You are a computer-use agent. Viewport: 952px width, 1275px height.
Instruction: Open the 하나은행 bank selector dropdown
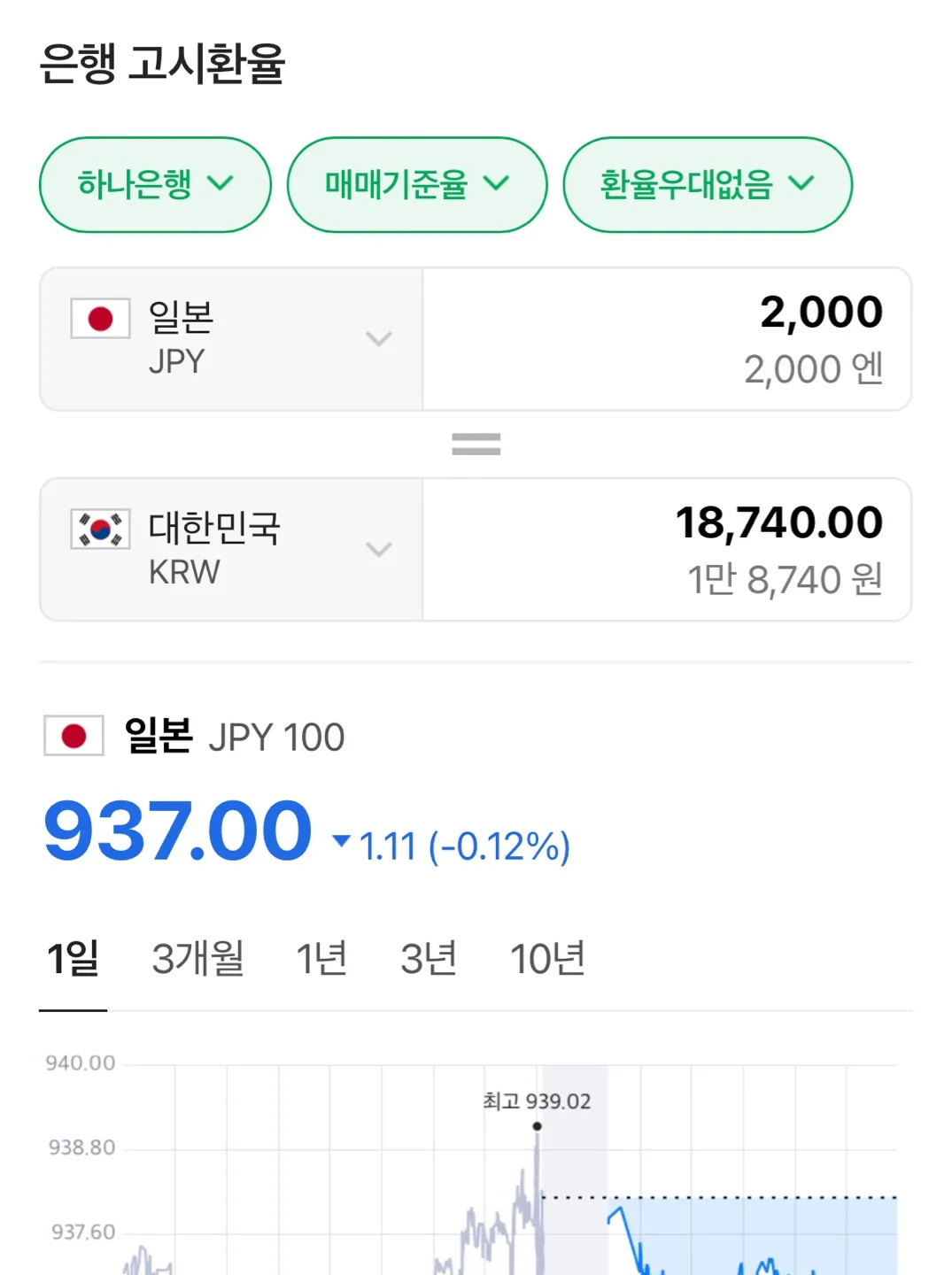[155, 184]
